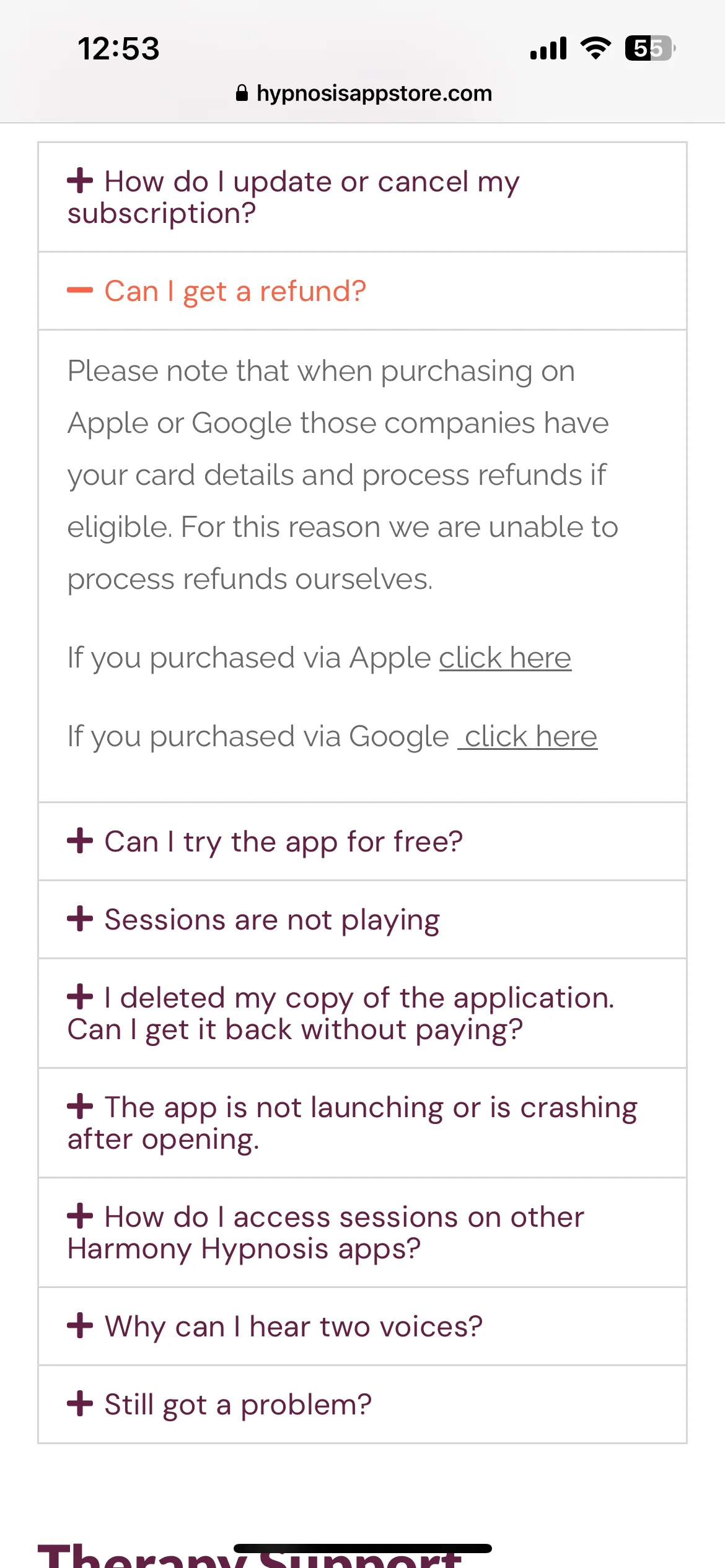Click the plus icon beside subscription cancel question
Image resolution: width=725 pixels, height=1568 pixels.
(80, 181)
